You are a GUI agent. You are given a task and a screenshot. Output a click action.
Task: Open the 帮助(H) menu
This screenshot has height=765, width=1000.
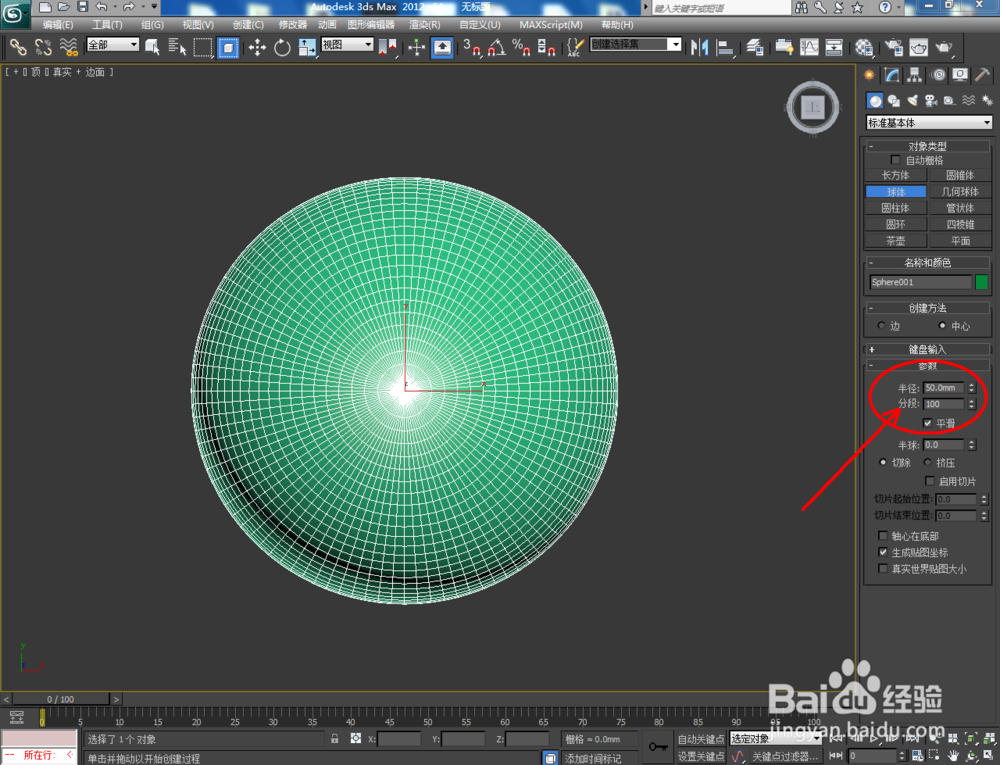pyautogui.click(x=617, y=25)
